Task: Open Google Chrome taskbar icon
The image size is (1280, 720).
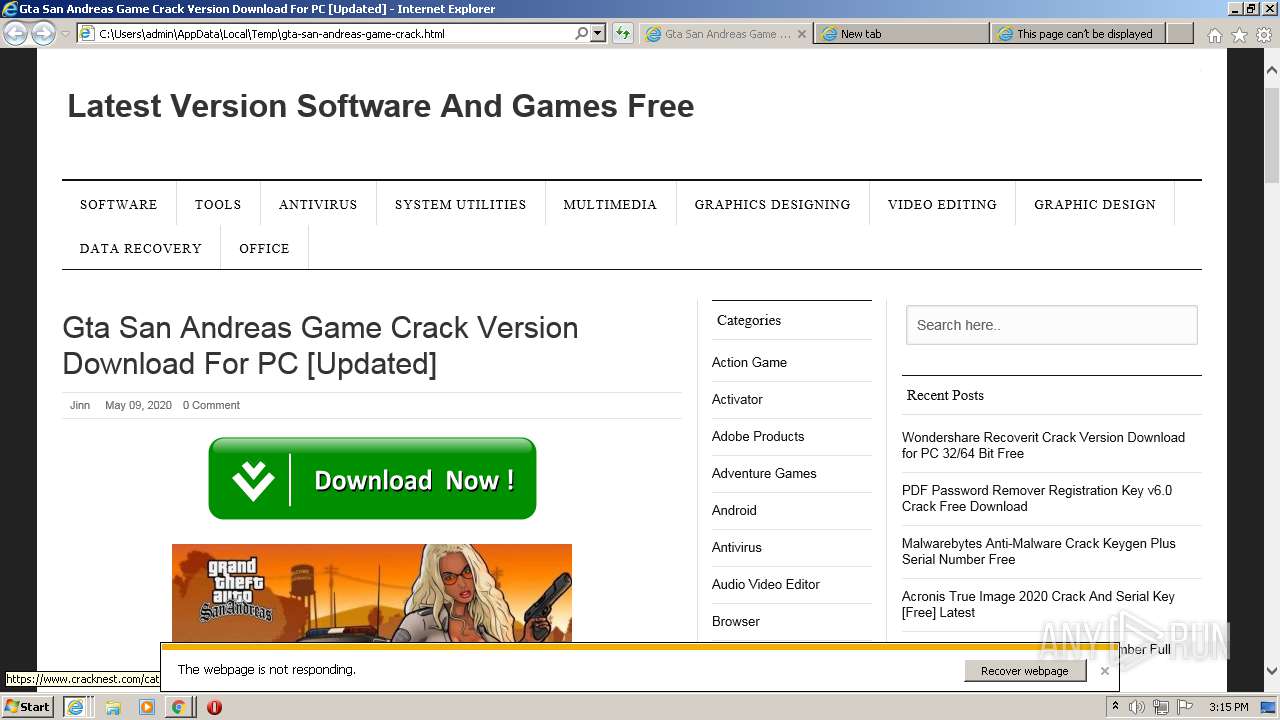Action: (178, 707)
